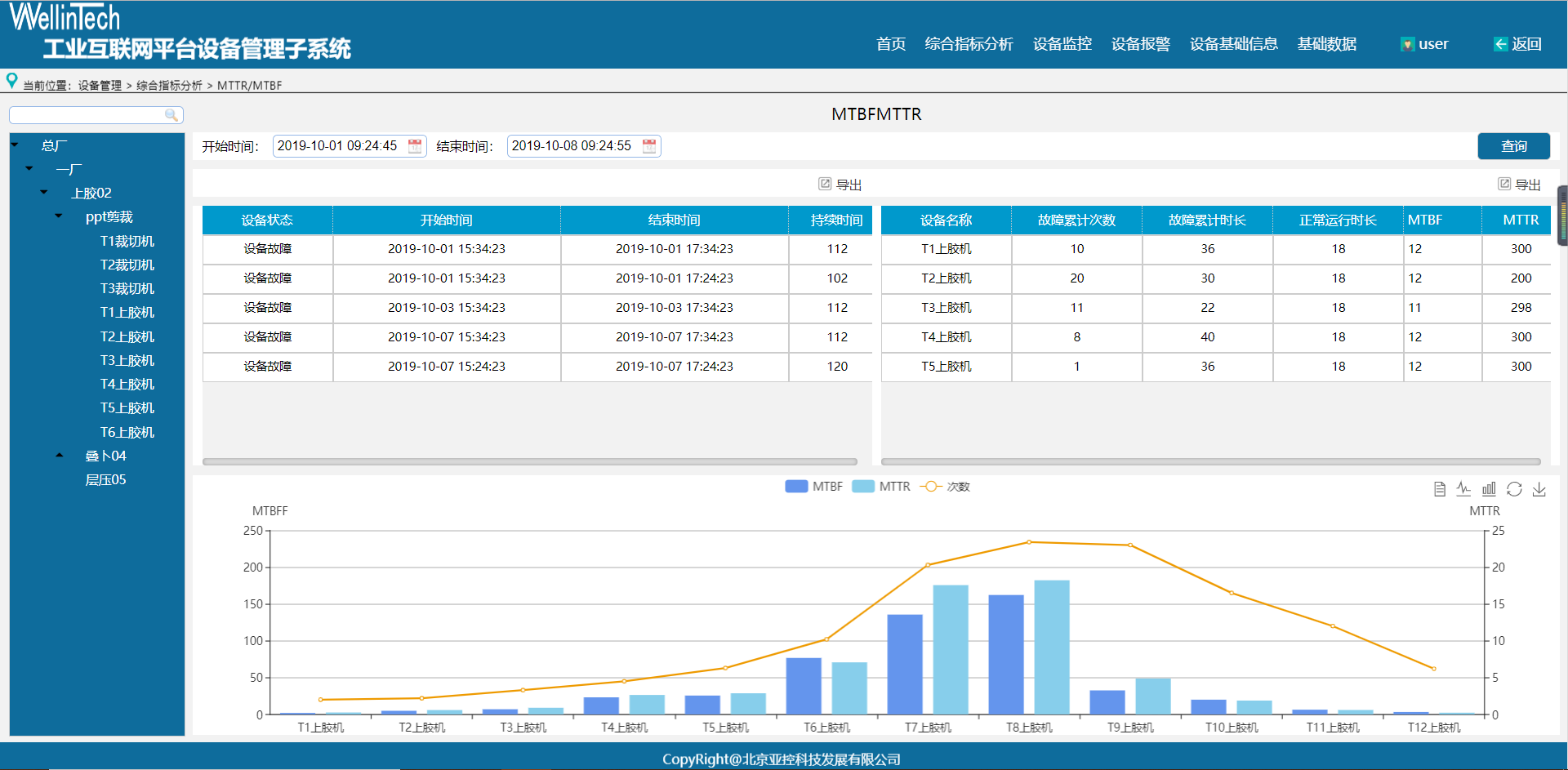Viewport: 1568px width, 770px height.
Task: Open 设备基础信息 menu
Action: [1234, 44]
